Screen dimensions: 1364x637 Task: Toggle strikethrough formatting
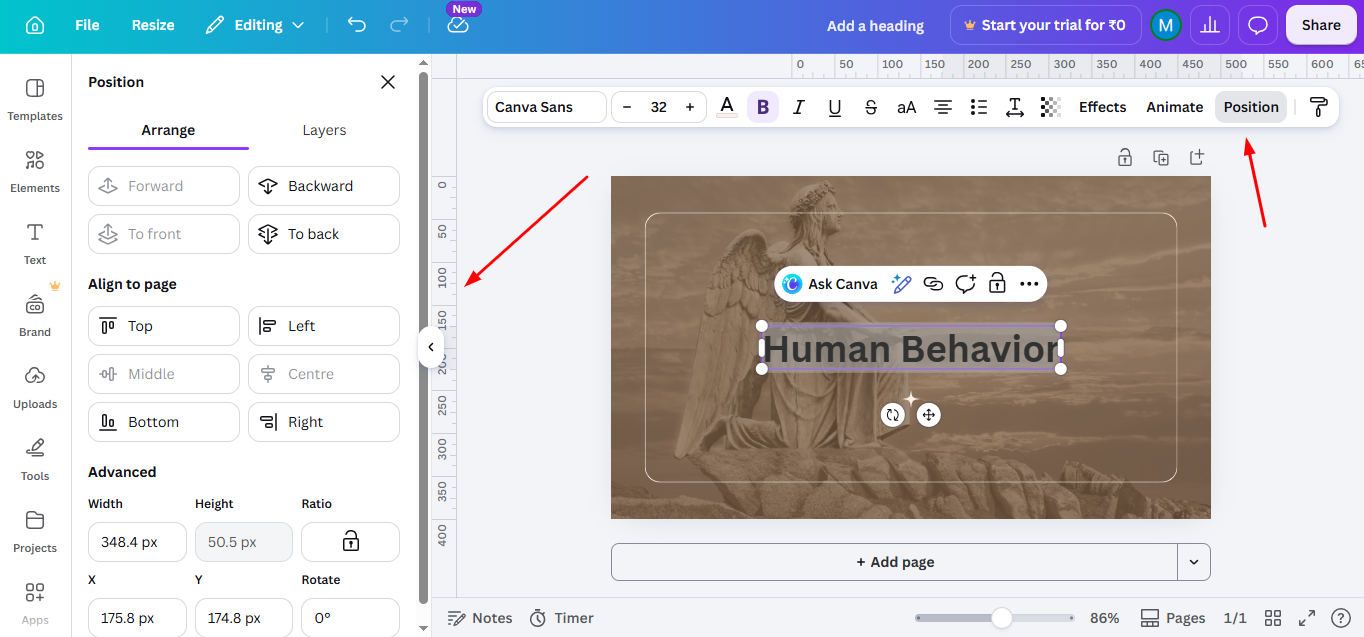[871, 107]
